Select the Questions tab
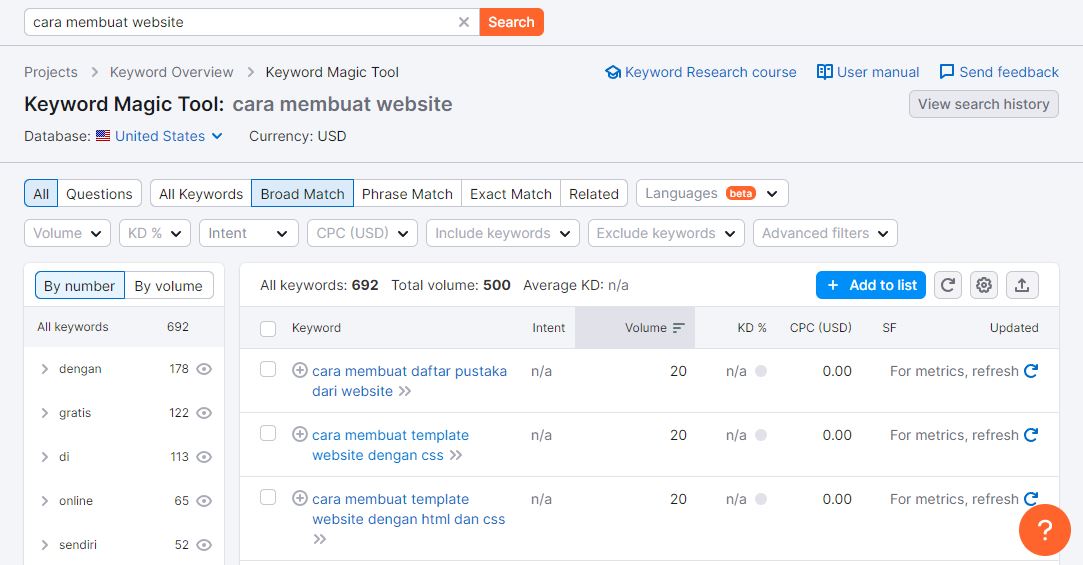1083x565 pixels. (x=99, y=194)
